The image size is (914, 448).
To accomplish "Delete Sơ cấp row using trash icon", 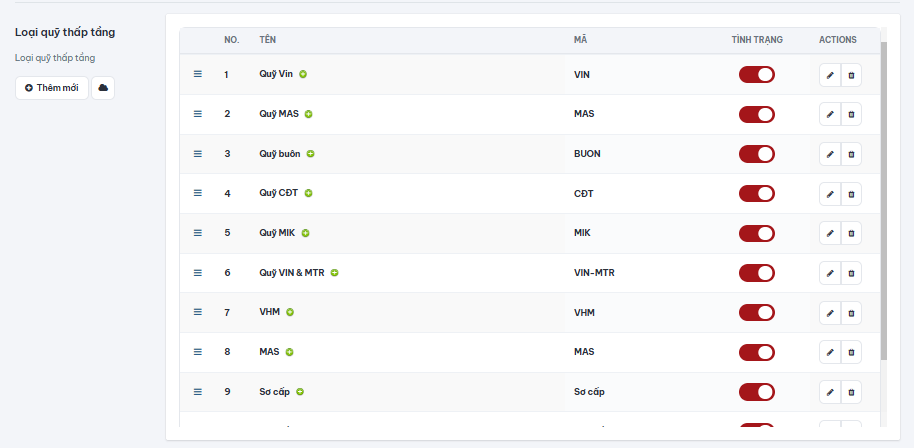I will [851, 393].
